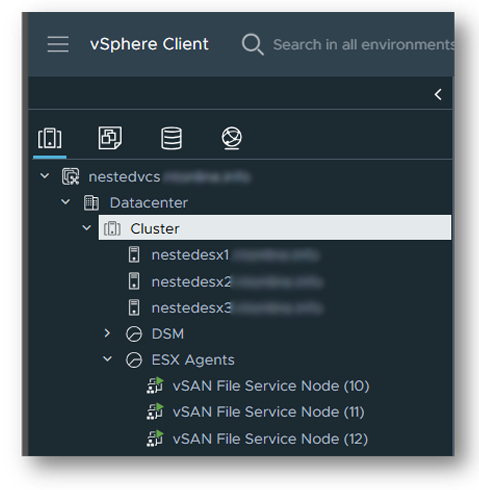Image resolution: width=479 pixels, height=490 pixels.
Task: Click the Datacenter icon
Action: pos(91,203)
